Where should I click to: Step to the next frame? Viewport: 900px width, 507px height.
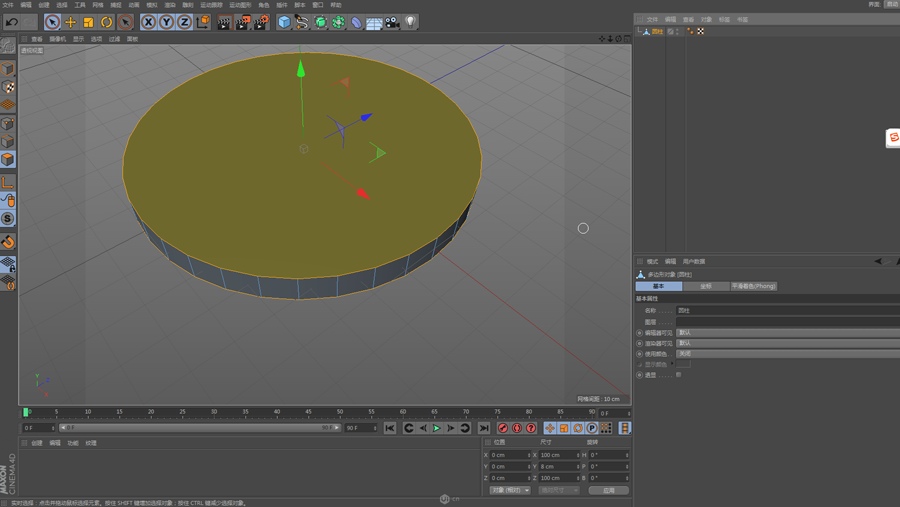[x=451, y=428]
